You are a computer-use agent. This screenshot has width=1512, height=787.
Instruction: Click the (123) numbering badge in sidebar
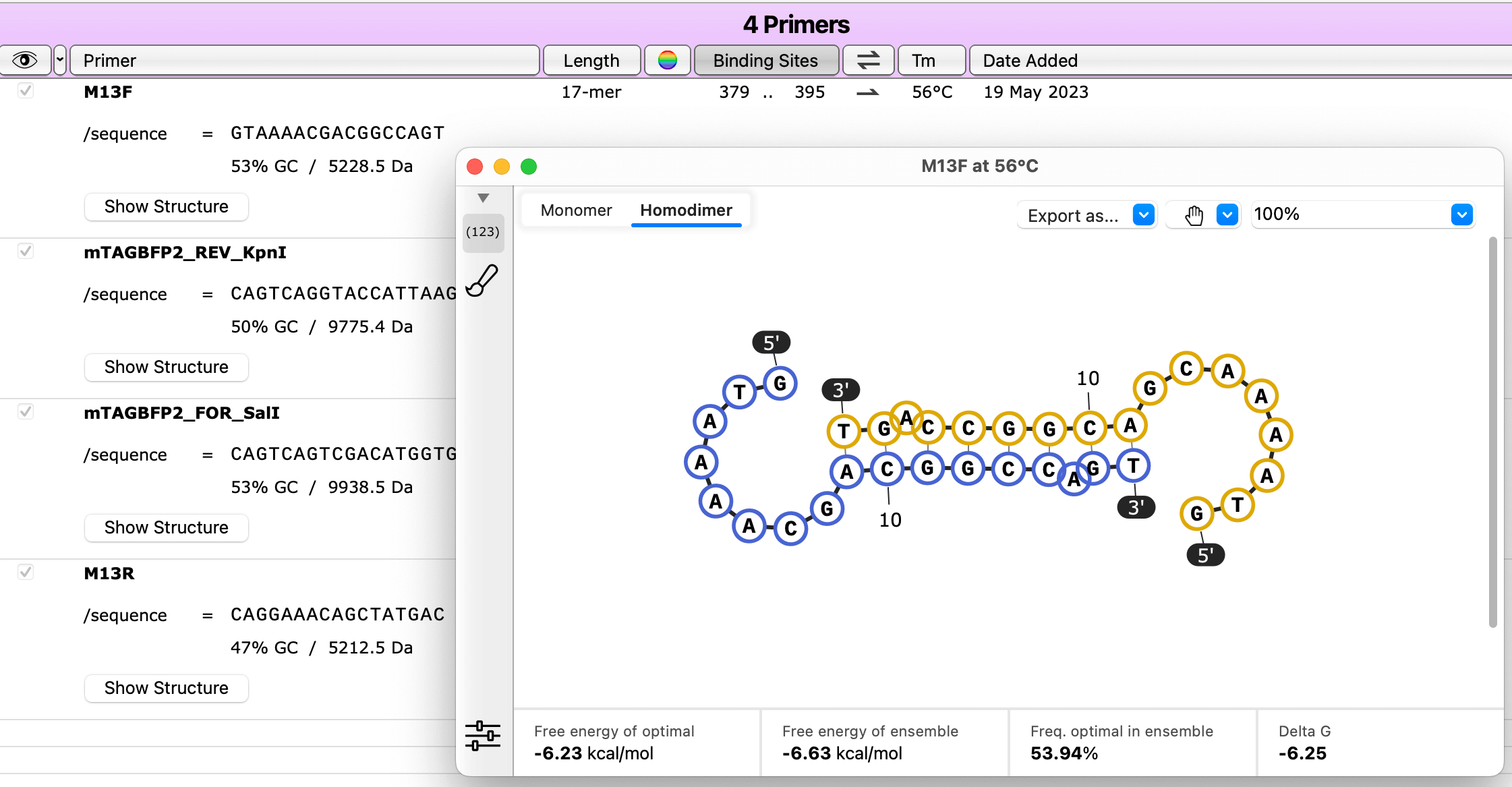click(x=483, y=232)
